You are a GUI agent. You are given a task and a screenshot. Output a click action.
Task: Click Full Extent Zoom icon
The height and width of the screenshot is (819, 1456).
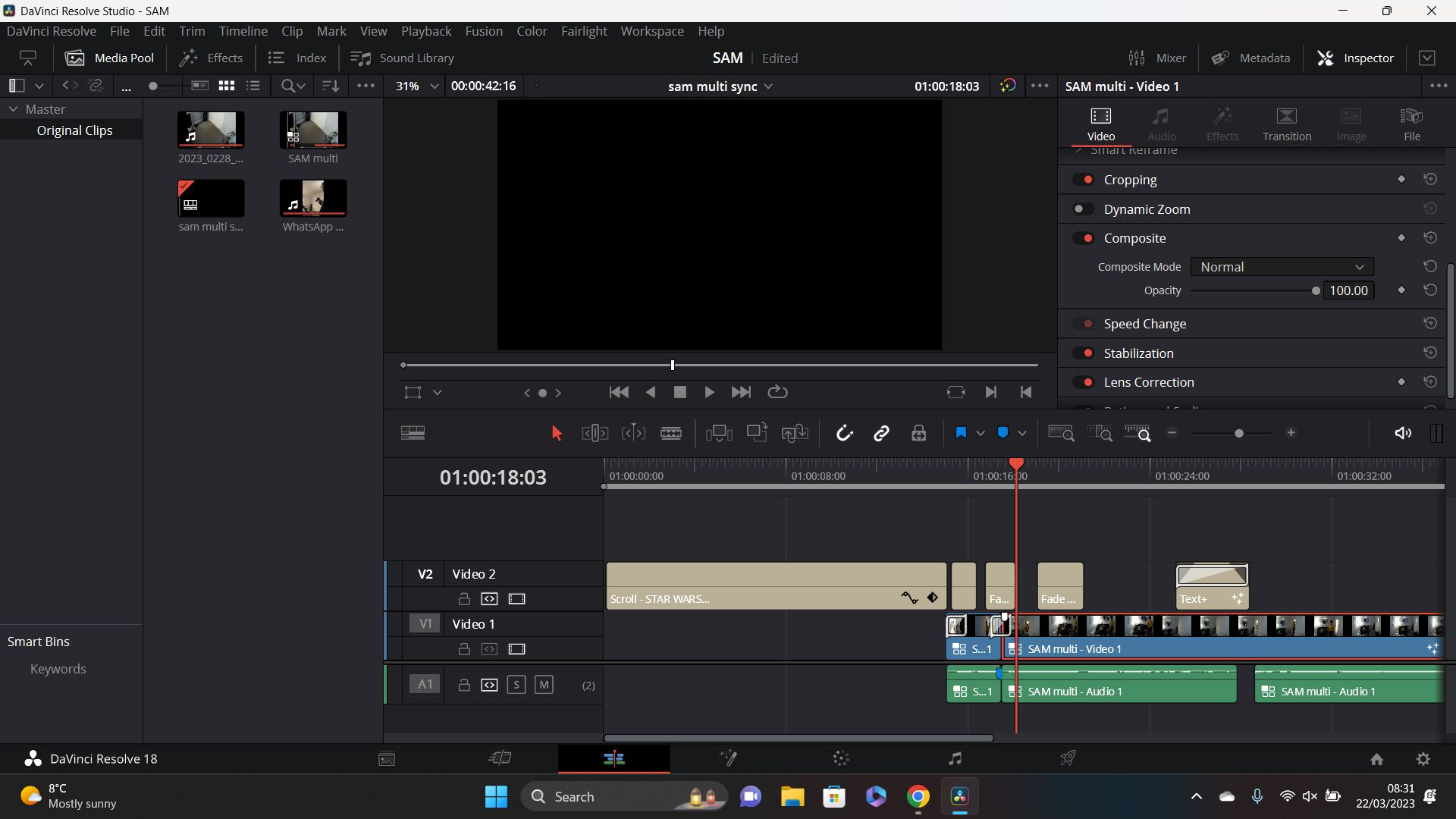click(x=1061, y=433)
